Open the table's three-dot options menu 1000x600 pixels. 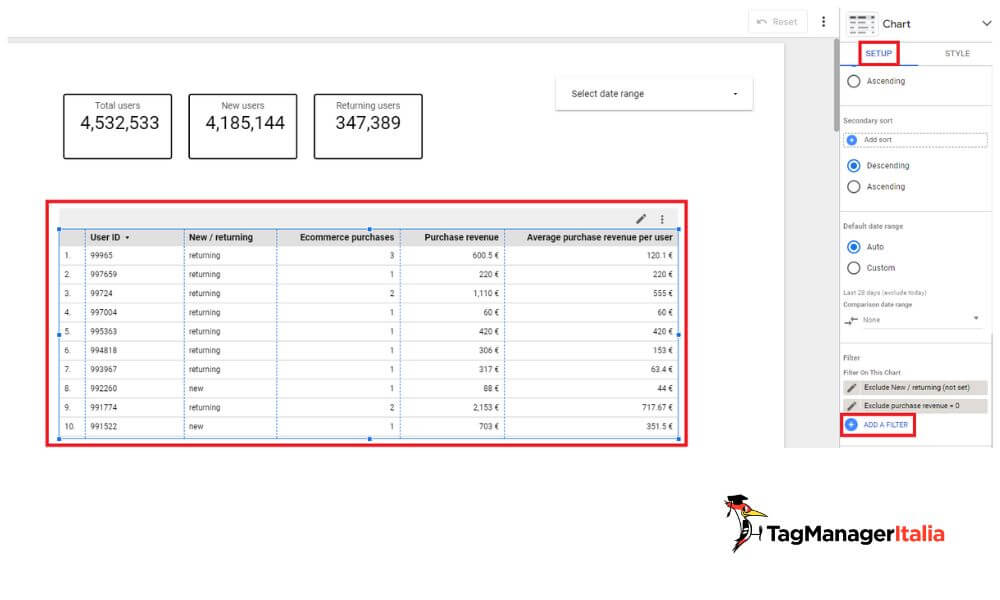coord(662,219)
